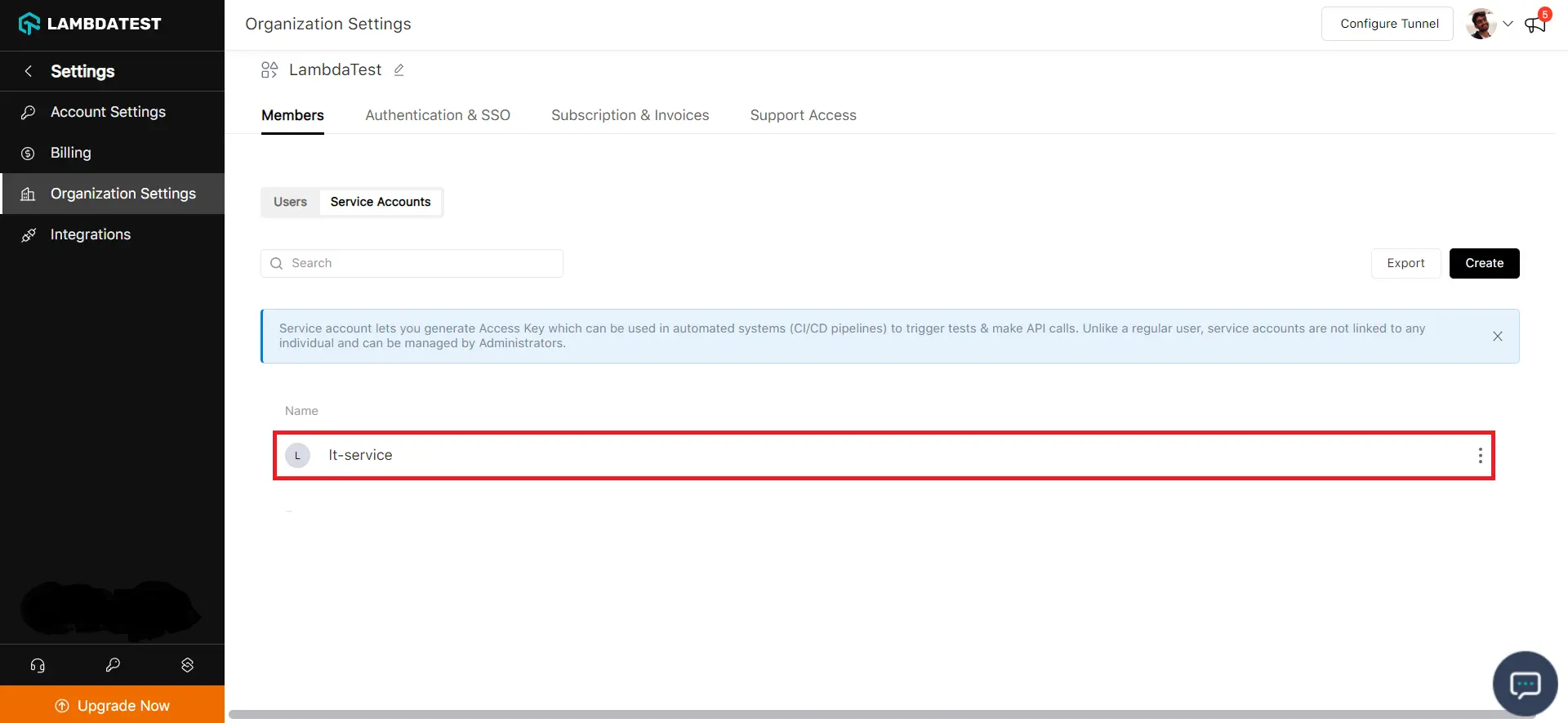Go back using the Settings back arrow
Image resolution: width=1568 pixels, height=723 pixels.
point(29,71)
